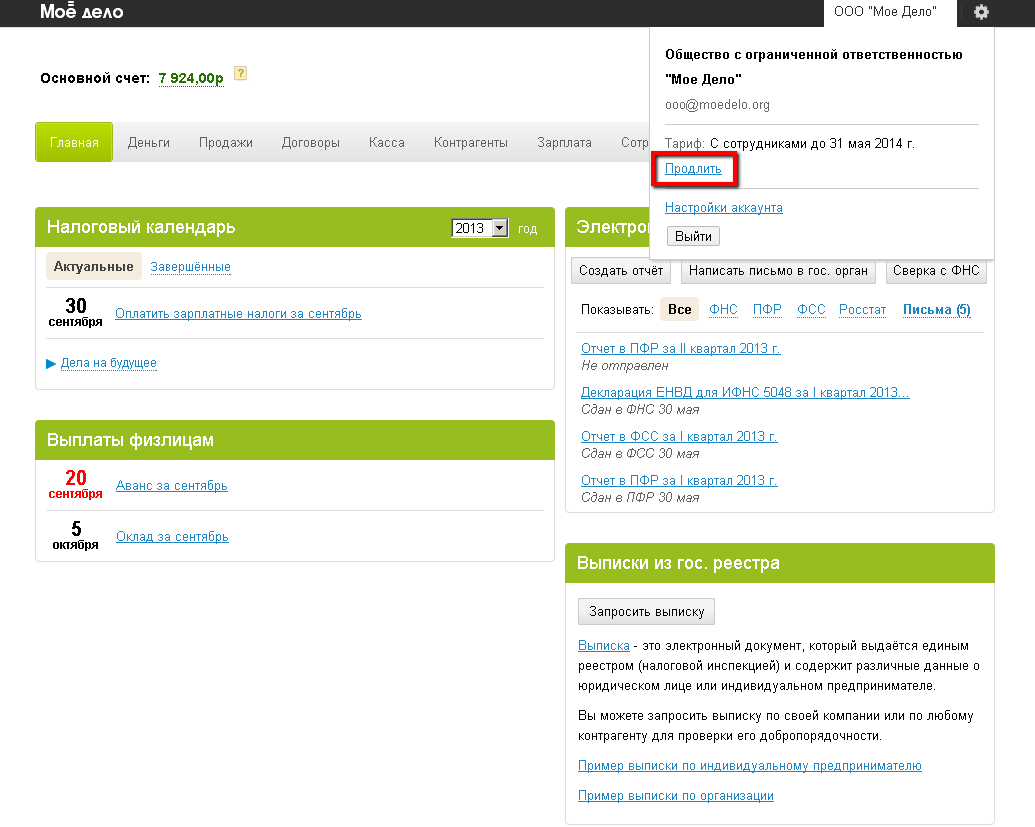Open Дела на будущее link

108,362
